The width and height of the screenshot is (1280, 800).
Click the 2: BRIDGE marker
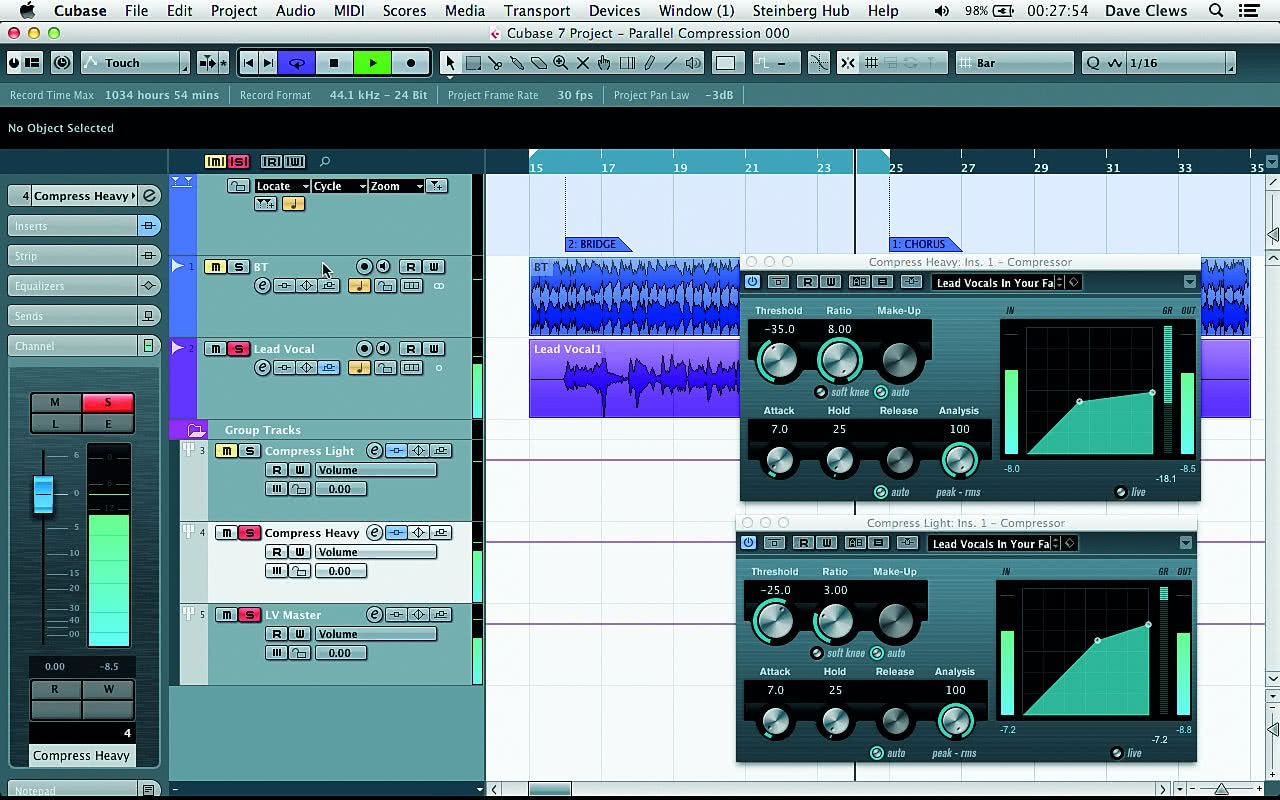pos(597,244)
